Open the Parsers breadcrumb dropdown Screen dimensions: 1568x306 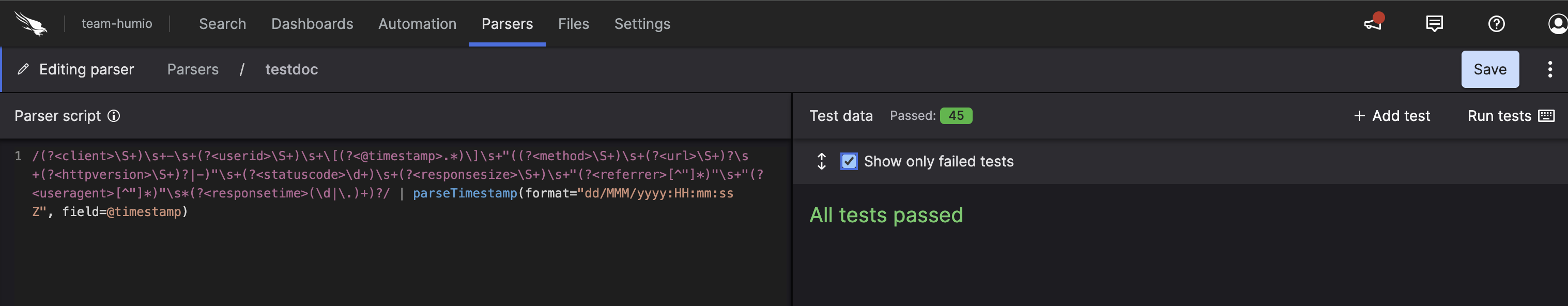[x=192, y=69]
